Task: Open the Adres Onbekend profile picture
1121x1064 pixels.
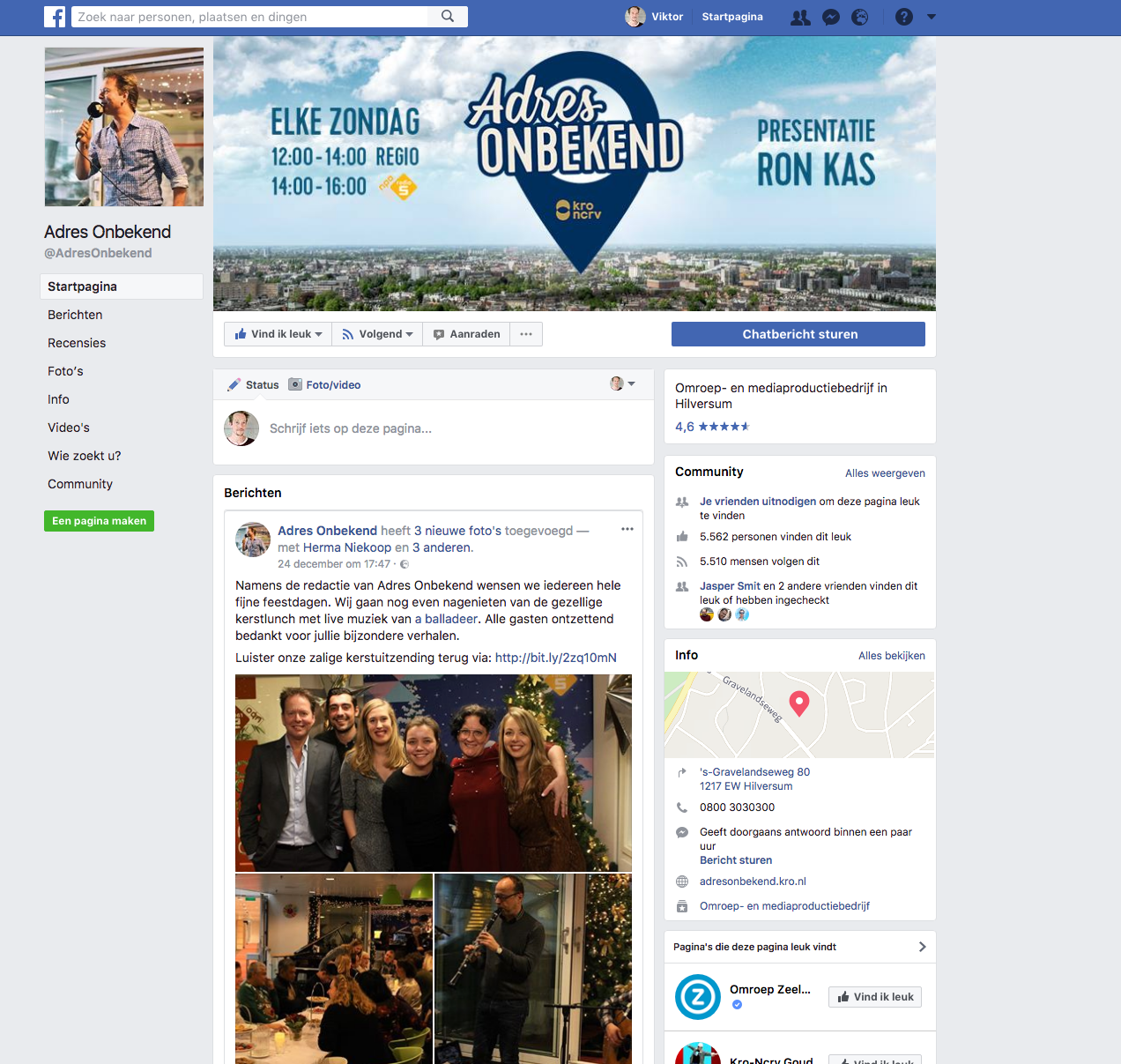Action: click(124, 127)
